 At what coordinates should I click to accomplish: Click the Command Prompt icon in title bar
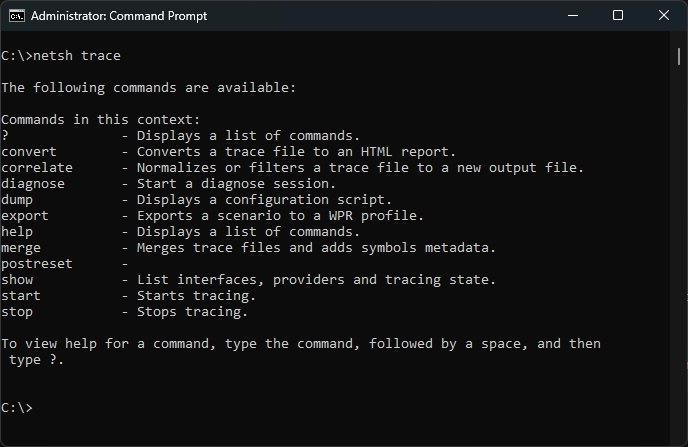tap(17, 16)
